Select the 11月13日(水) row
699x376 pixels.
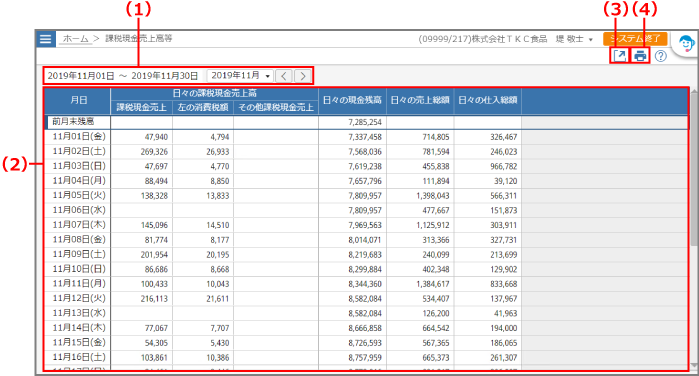366,314
